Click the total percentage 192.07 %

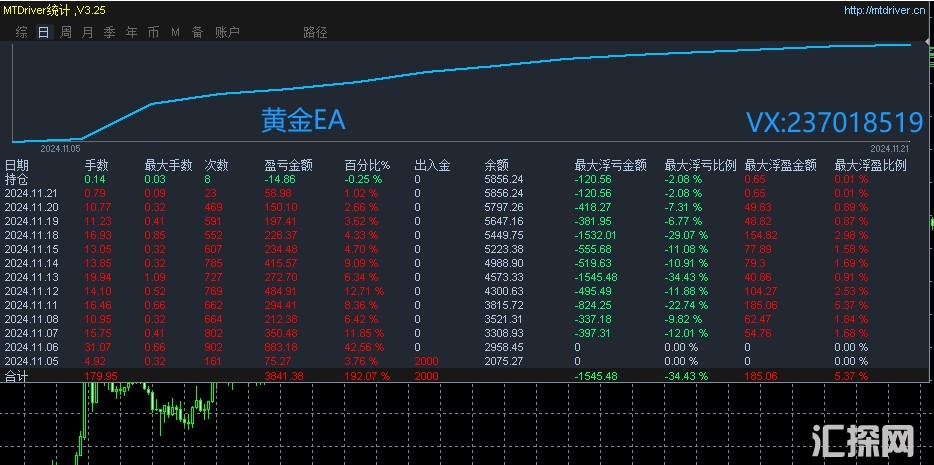click(367, 376)
